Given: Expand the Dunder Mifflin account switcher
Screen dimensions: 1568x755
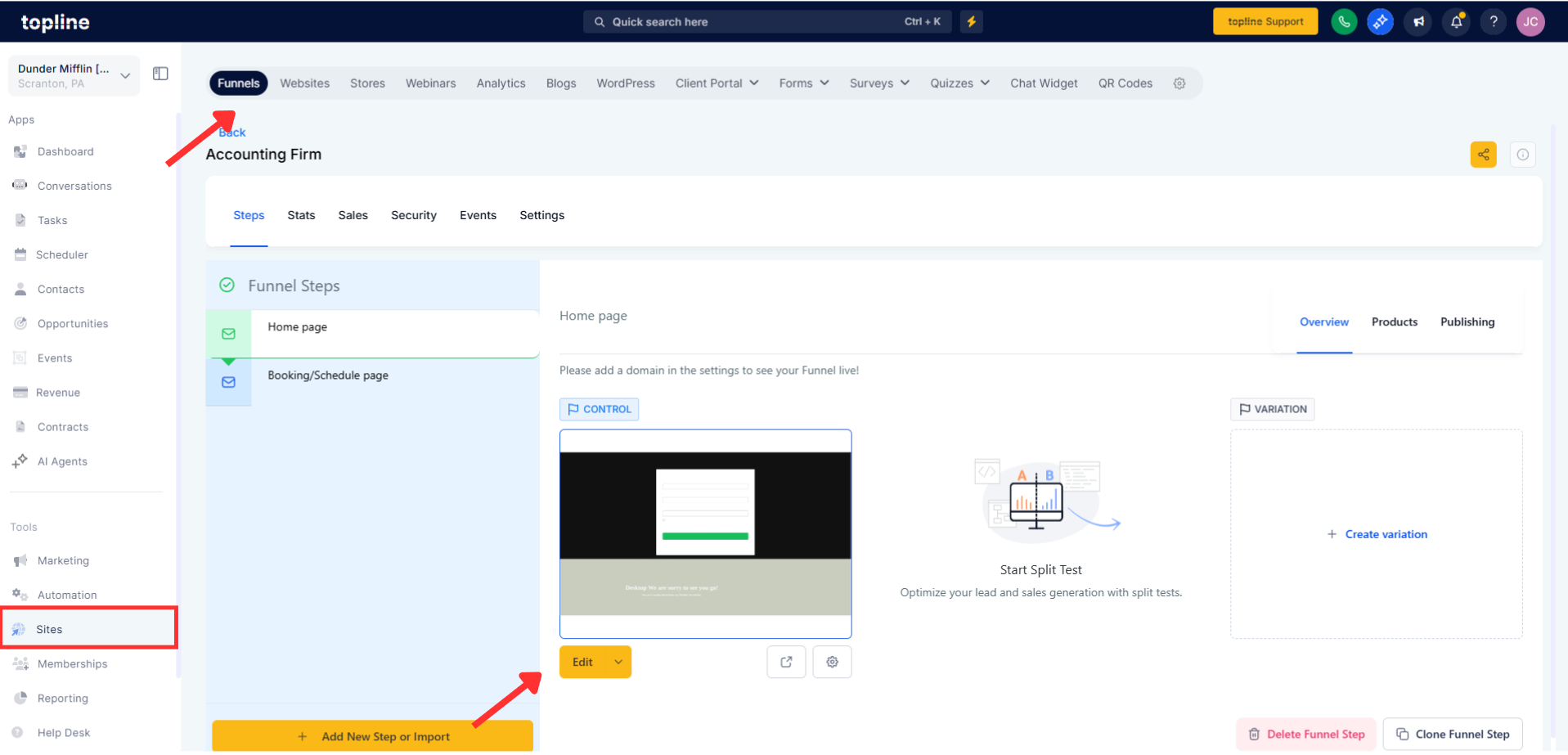Looking at the screenshot, I should click(74, 76).
